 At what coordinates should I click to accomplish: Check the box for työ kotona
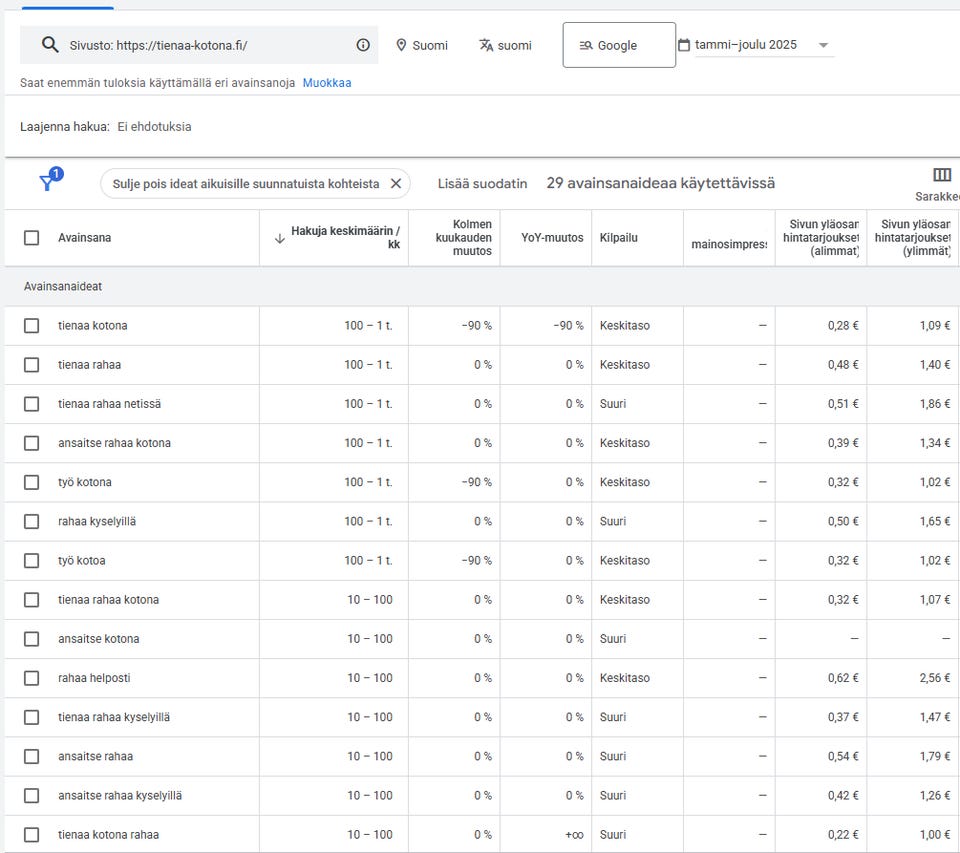[31, 483]
